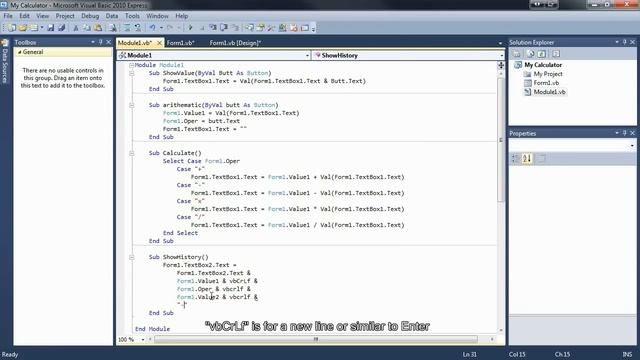Click the Find icon in toolbar
The height and width of the screenshot is (360, 640).
click(113, 28)
